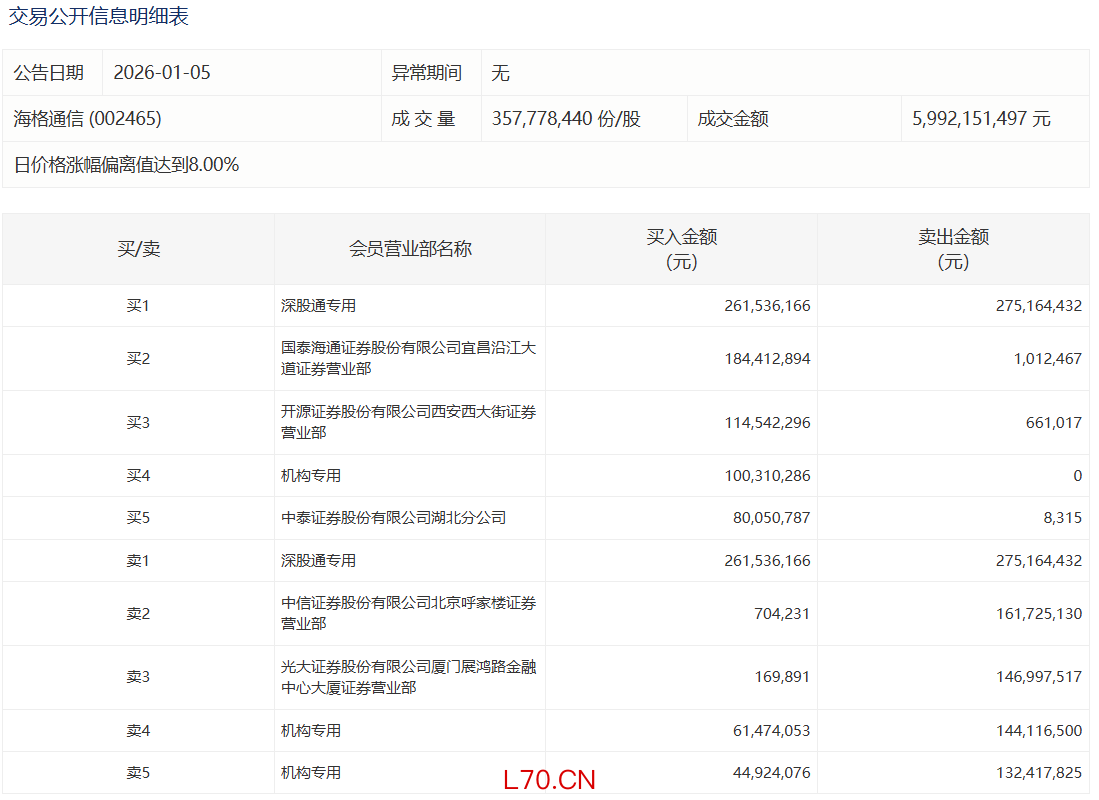
Task: Select the stock name 海格通信 (002465)
Action: (87, 119)
